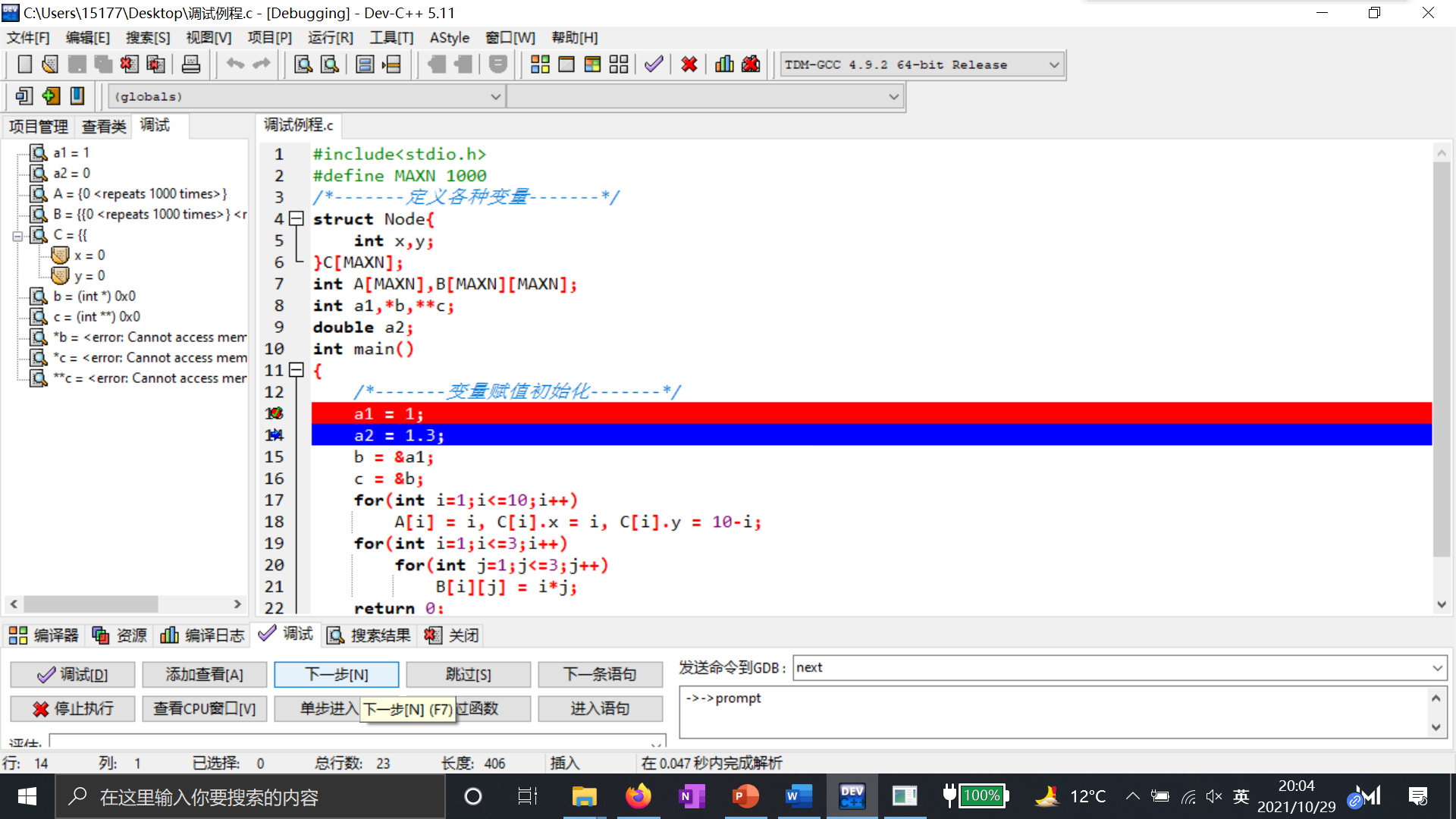
Task: Open the TDM-GCC compiler selection dropdown
Action: point(1053,64)
